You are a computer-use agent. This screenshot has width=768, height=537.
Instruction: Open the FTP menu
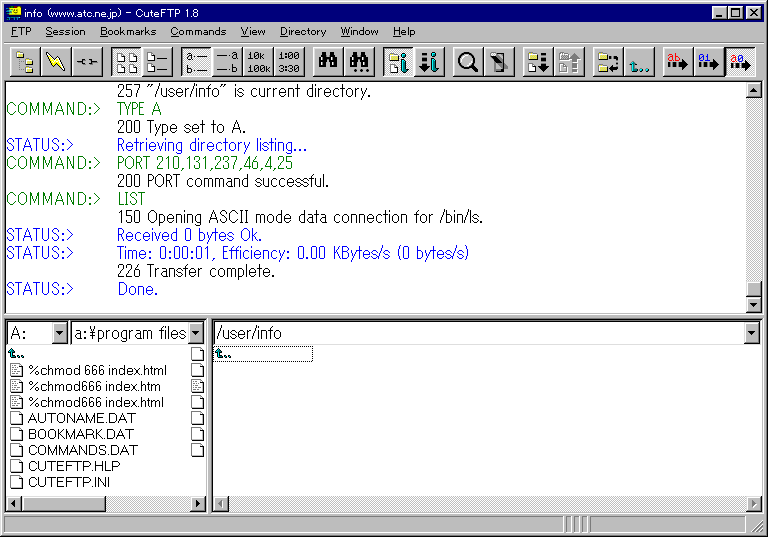pyautogui.click(x=21, y=31)
